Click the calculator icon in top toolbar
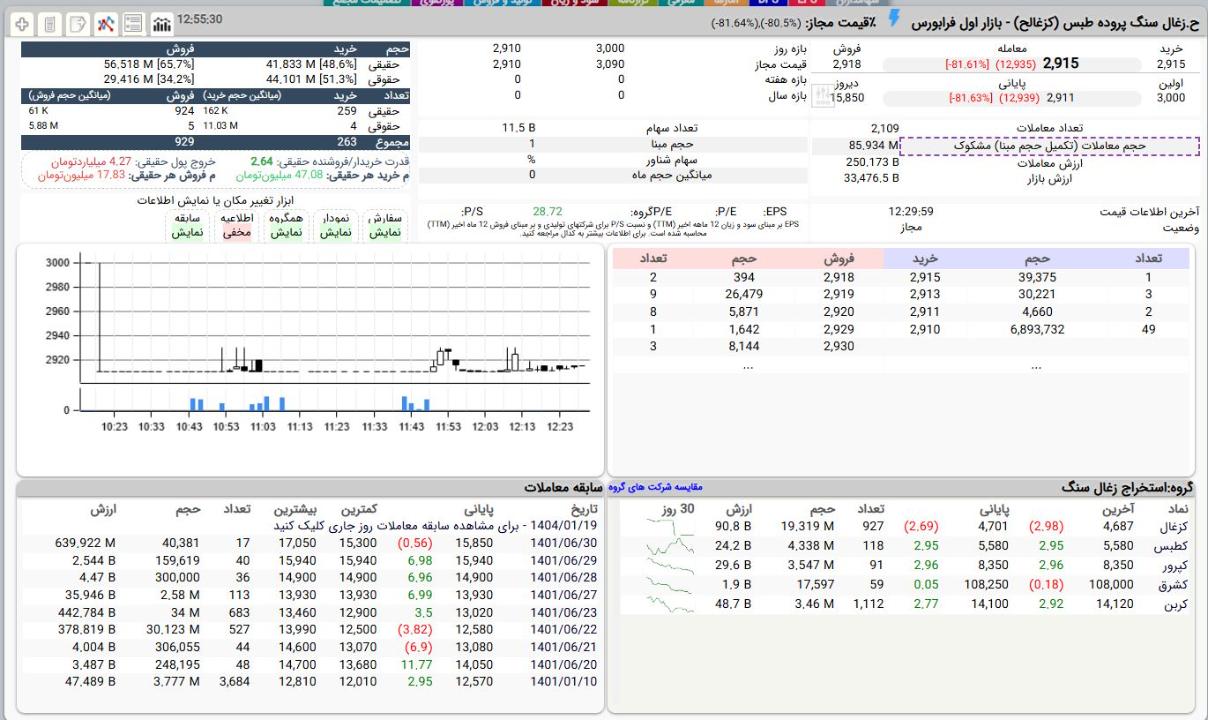 (50, 21)
